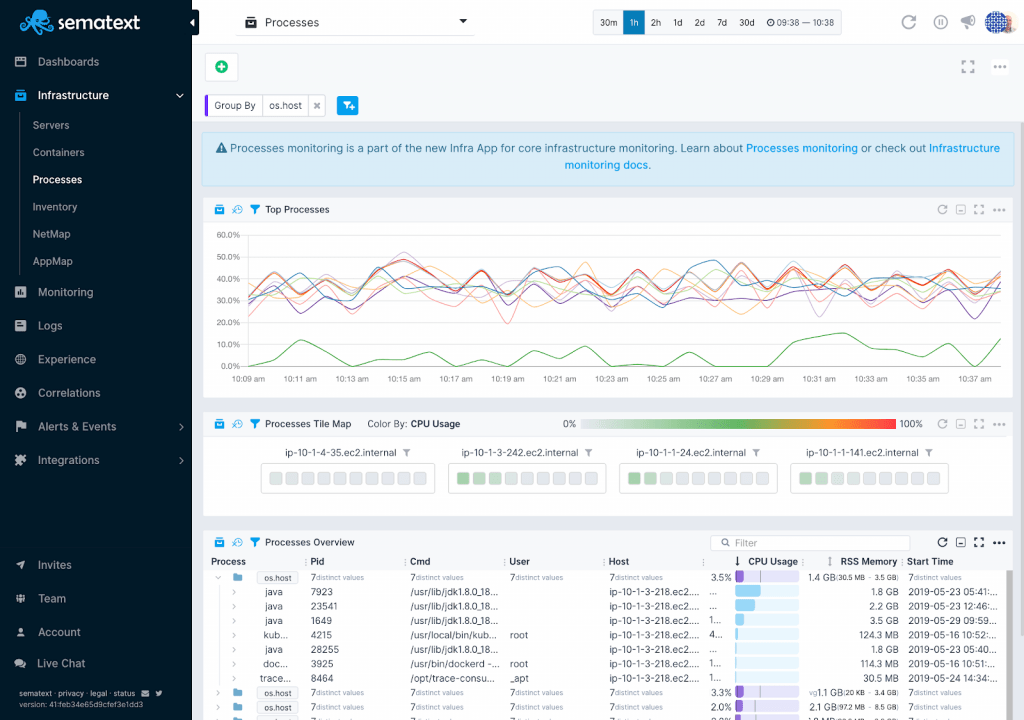This screenshot has height=720, width=1024.
Task: Click the green add component button
Action: (x=220, y=67)
